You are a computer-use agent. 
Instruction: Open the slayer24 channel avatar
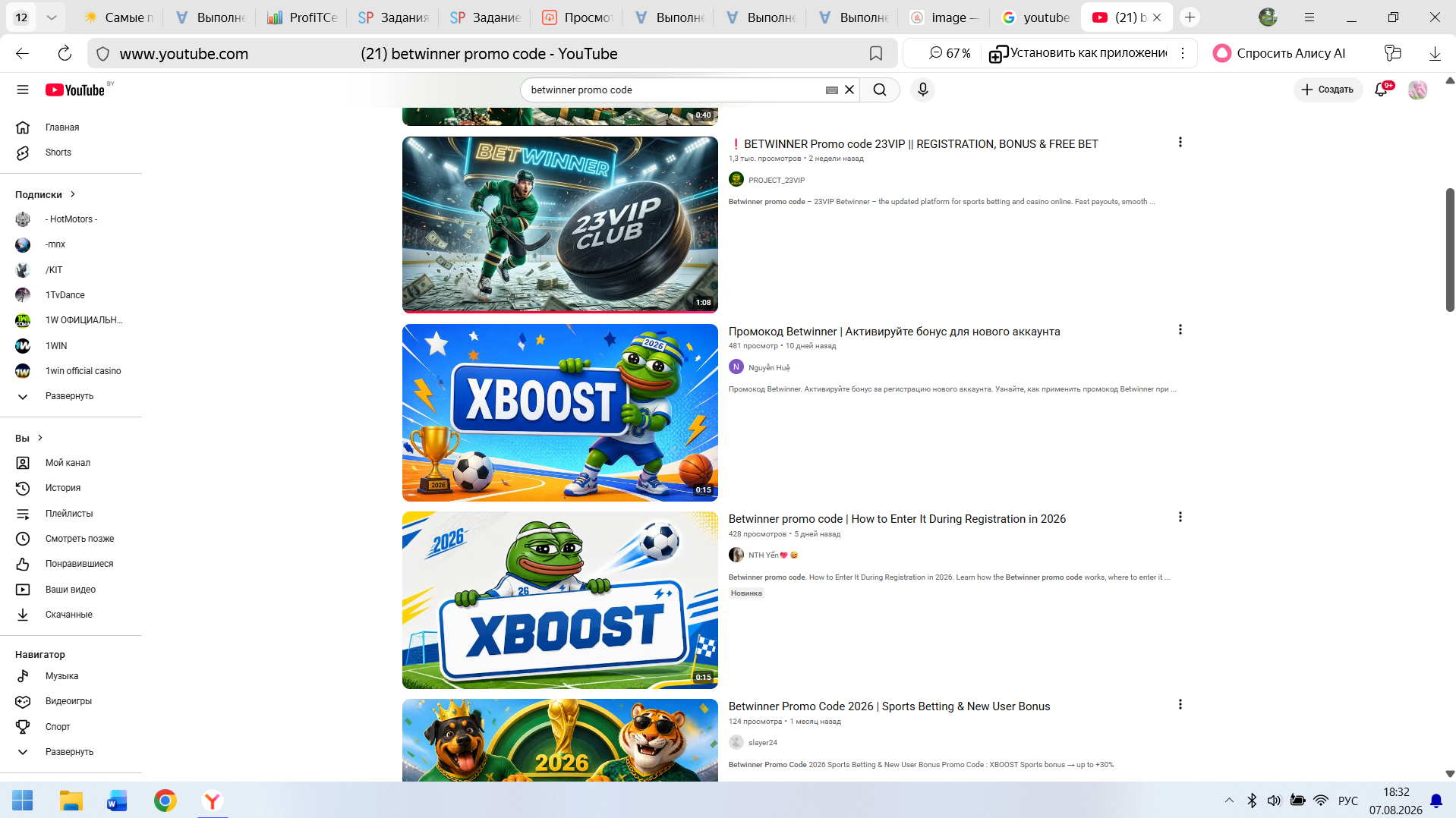(x=736, y=742)
